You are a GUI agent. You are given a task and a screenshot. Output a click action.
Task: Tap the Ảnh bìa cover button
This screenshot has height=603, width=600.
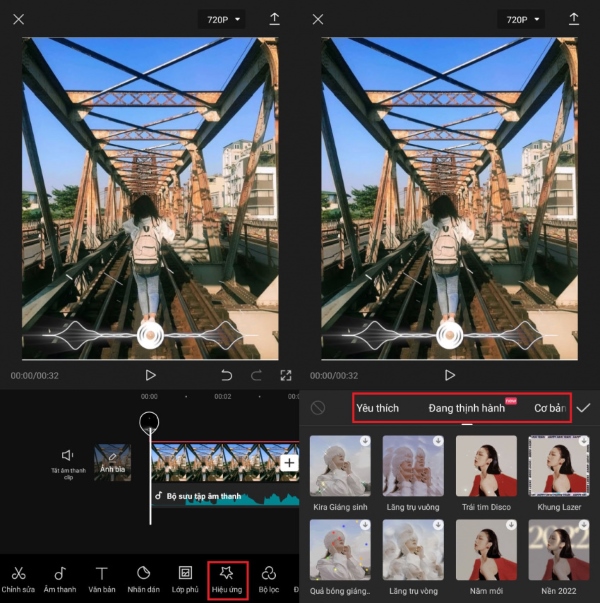pyautogui.click(x=112, y=462)
